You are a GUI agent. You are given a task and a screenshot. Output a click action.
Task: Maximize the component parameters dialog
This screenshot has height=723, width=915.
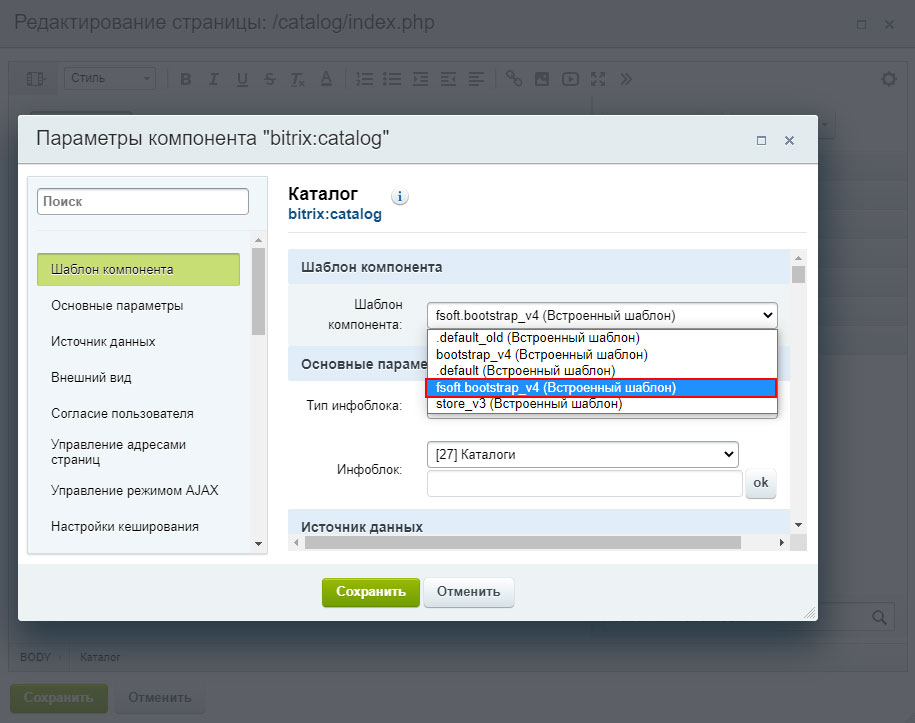761,141
